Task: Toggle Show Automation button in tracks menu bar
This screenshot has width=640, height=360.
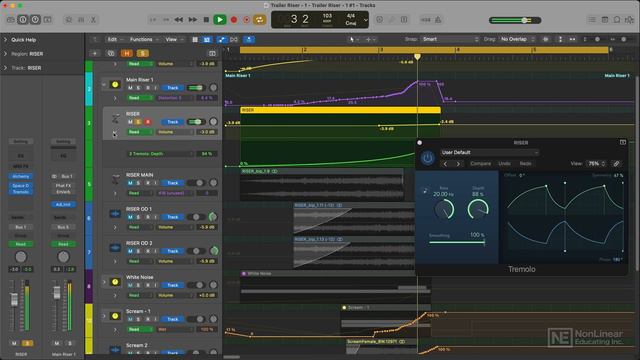Action: click(222, 40)
